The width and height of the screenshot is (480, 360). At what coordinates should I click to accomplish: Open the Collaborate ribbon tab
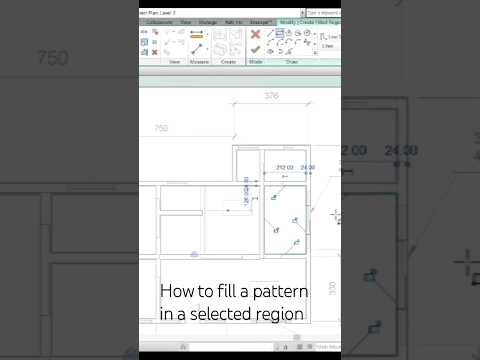pos(159,22)
